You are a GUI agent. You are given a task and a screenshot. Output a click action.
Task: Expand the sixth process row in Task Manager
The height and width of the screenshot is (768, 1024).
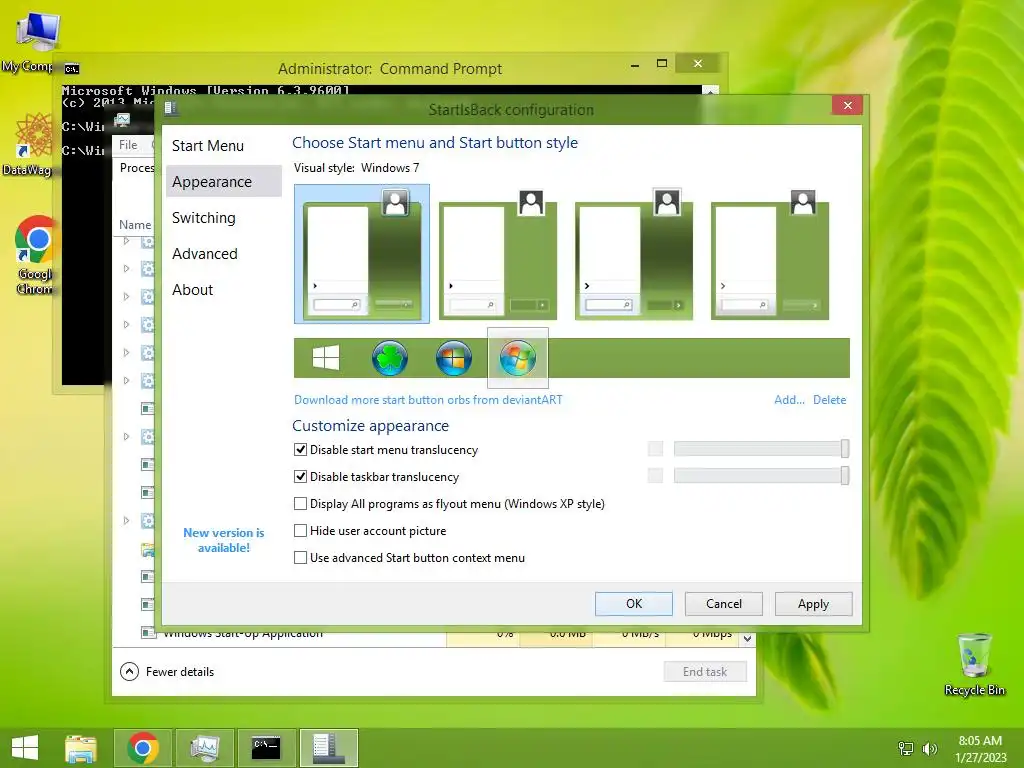[x=126, y=381]
